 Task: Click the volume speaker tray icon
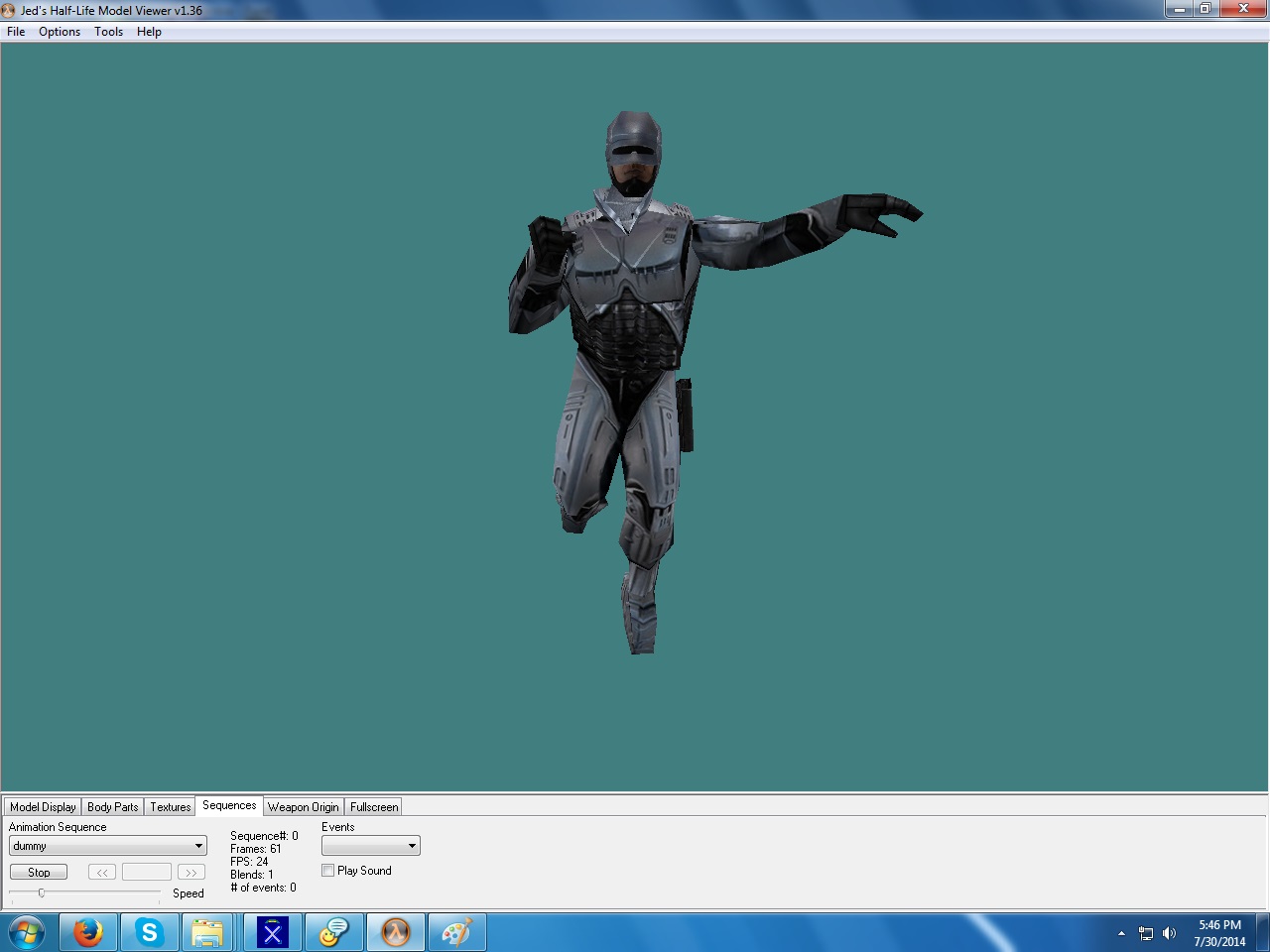pyautogui.click(x=1170, y=933)
